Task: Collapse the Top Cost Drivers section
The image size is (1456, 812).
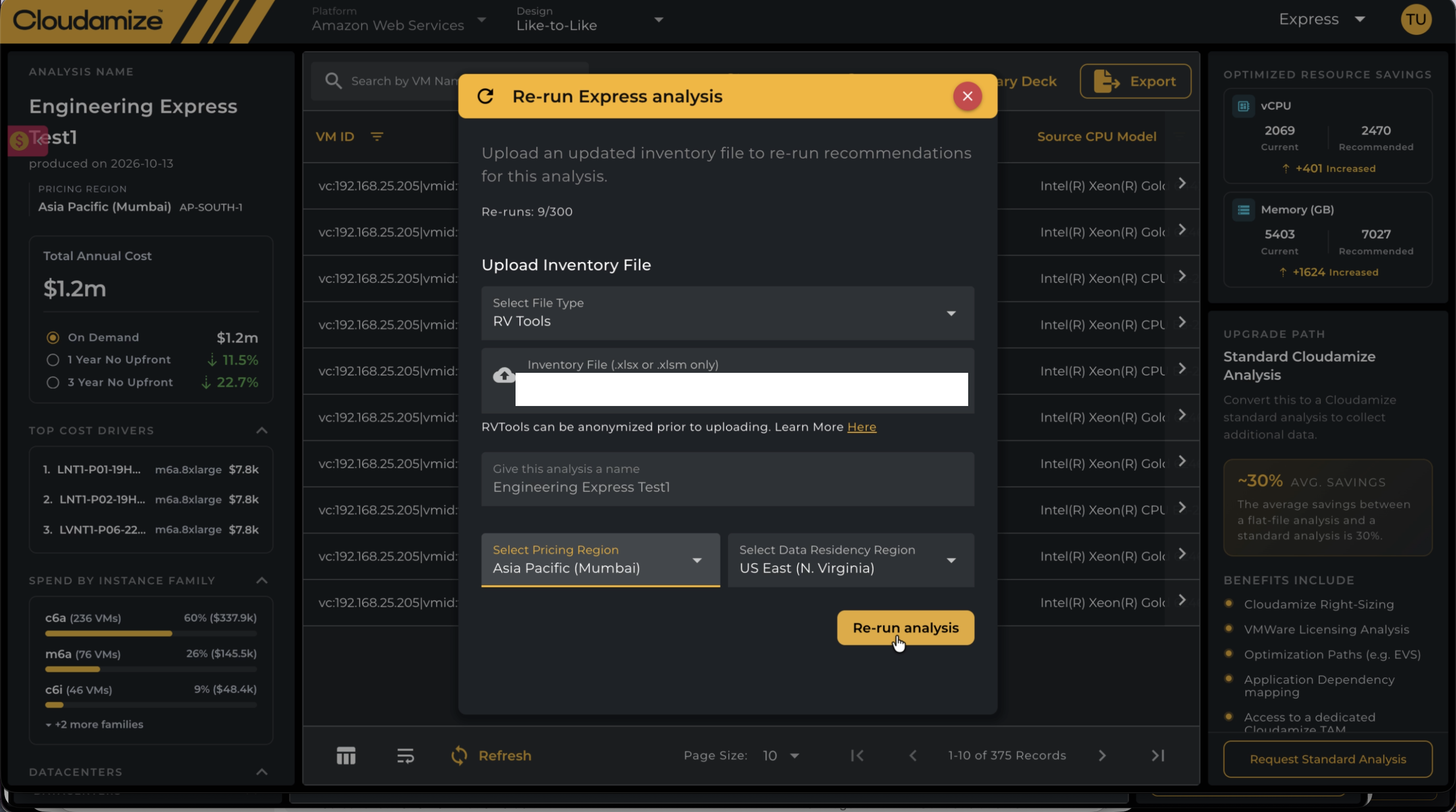Action: click(261, 431)
